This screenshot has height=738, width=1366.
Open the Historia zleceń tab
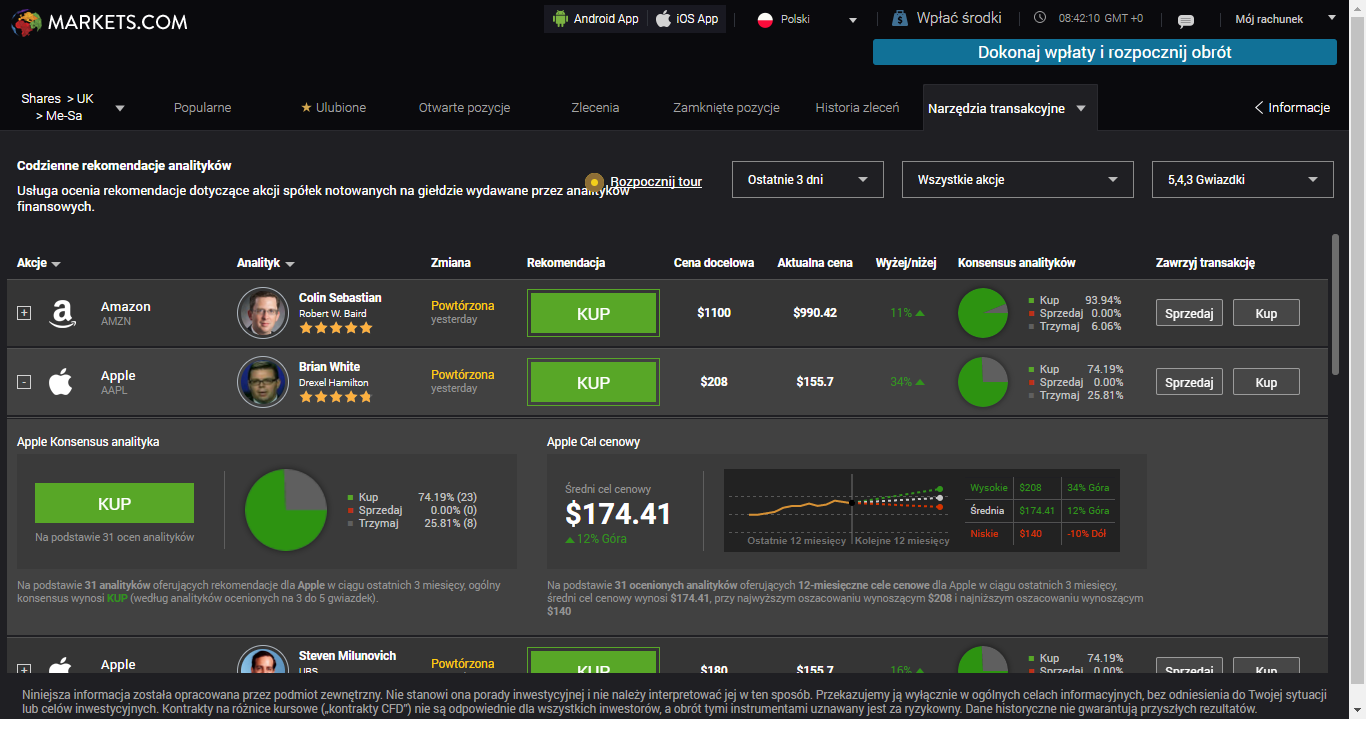point(857,107)
